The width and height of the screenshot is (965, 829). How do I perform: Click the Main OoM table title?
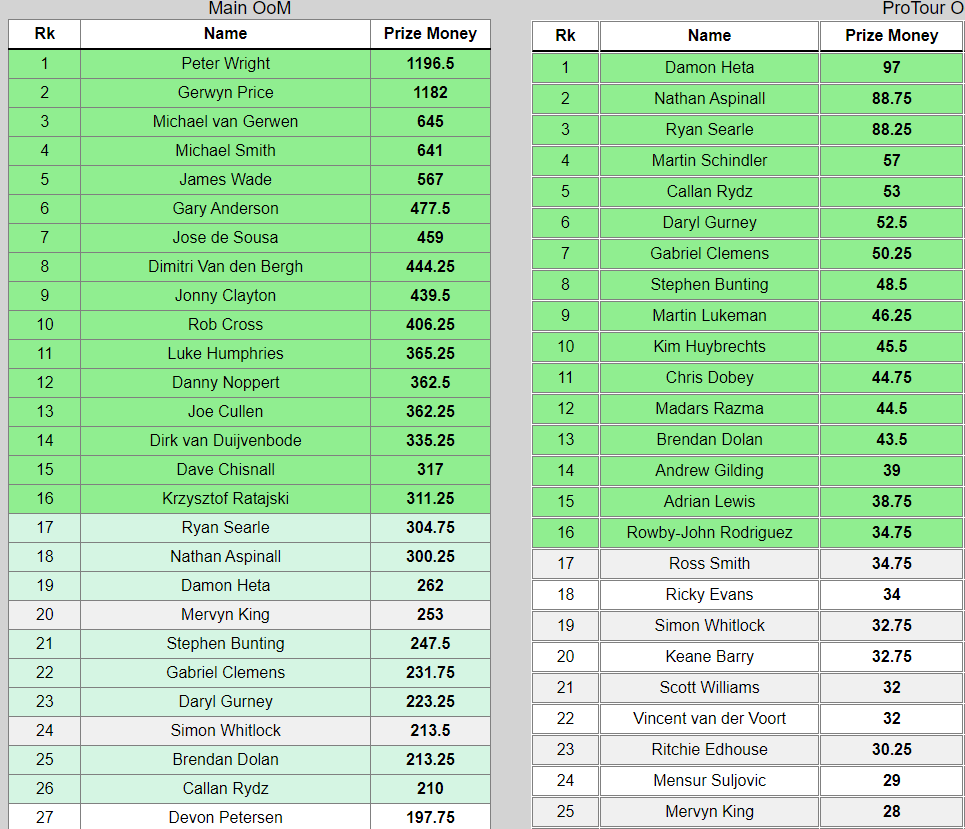[249, 8]
